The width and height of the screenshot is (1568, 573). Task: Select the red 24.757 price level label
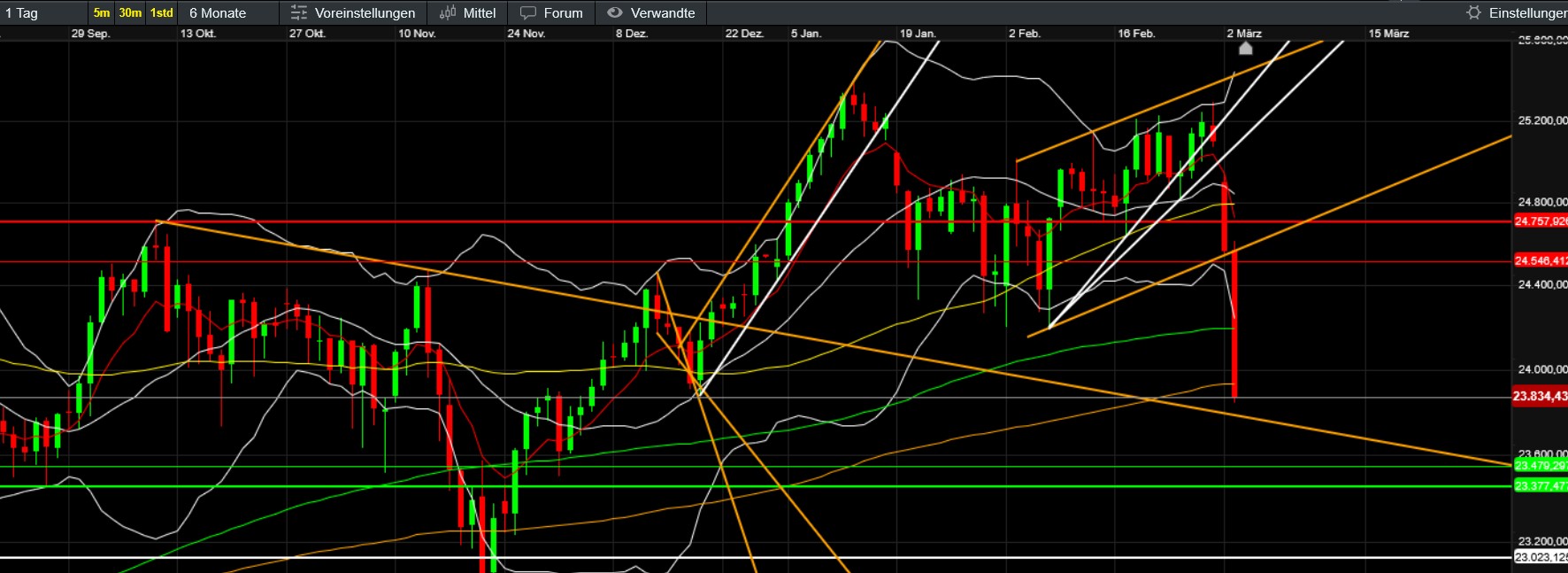coord(1540,221)
